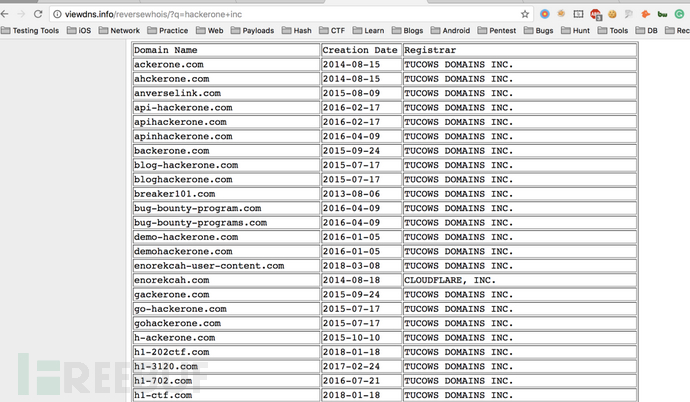Open the green Grammarly extension icon
The image size is (690, 402).
click(x=679, y=14)
